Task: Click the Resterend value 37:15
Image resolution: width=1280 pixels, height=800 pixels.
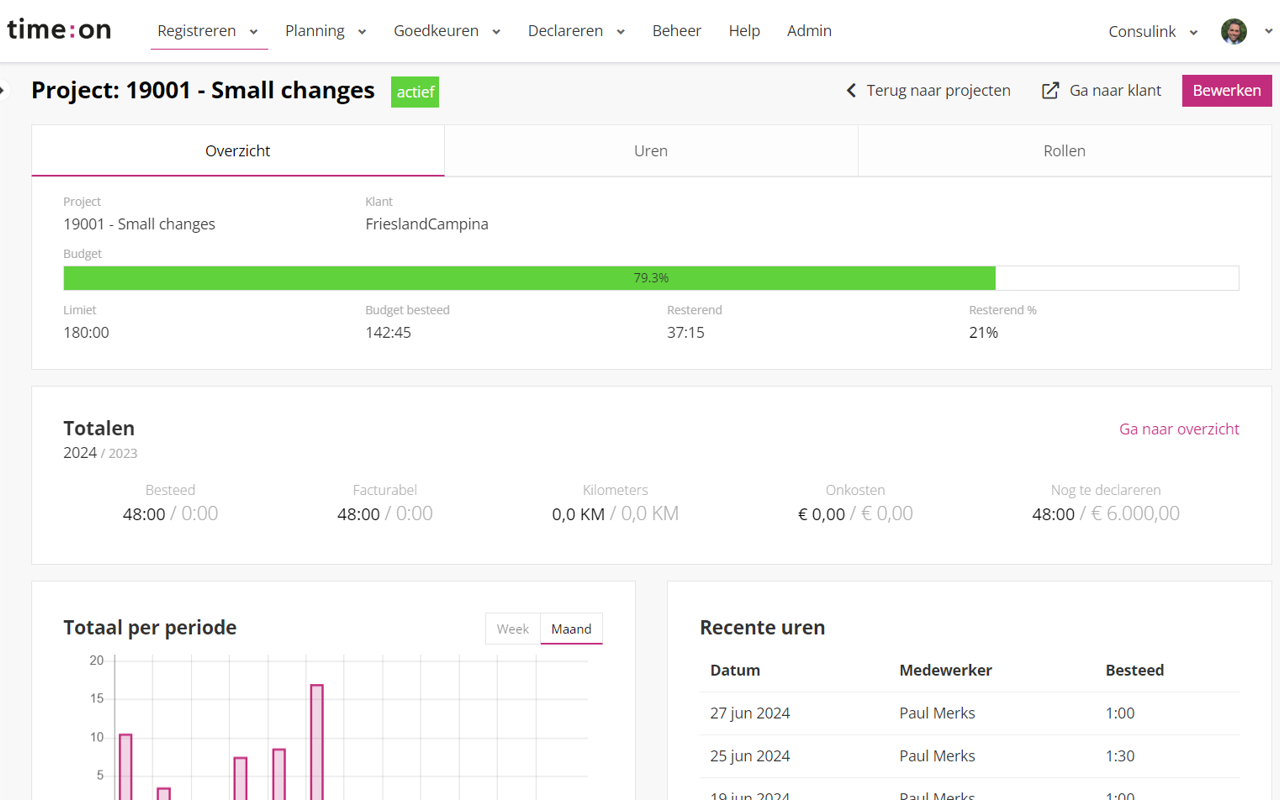Action: tap(686, 332)
